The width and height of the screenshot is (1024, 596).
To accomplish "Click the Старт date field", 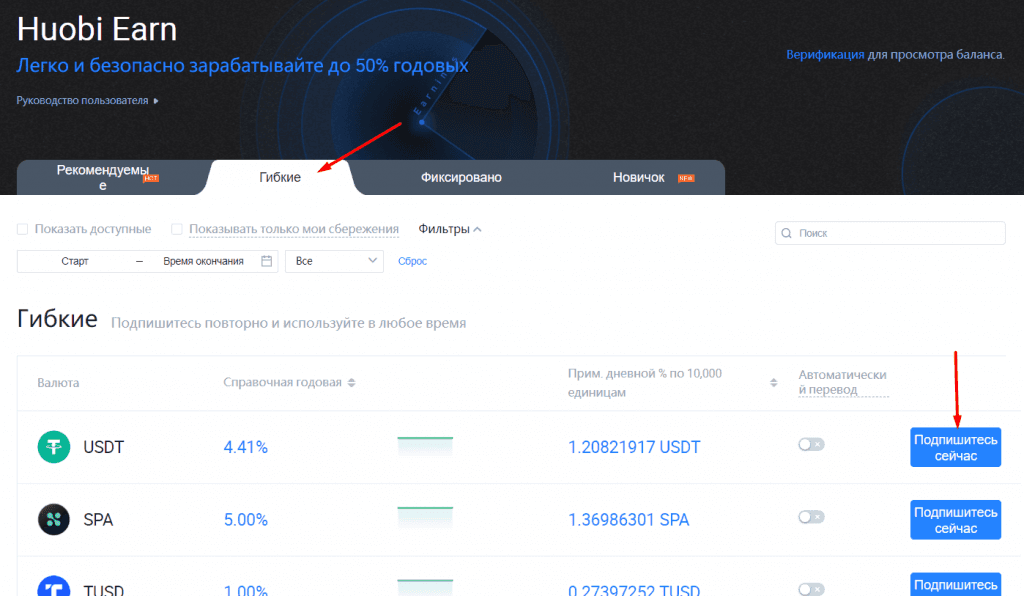I will coord(75,261).
